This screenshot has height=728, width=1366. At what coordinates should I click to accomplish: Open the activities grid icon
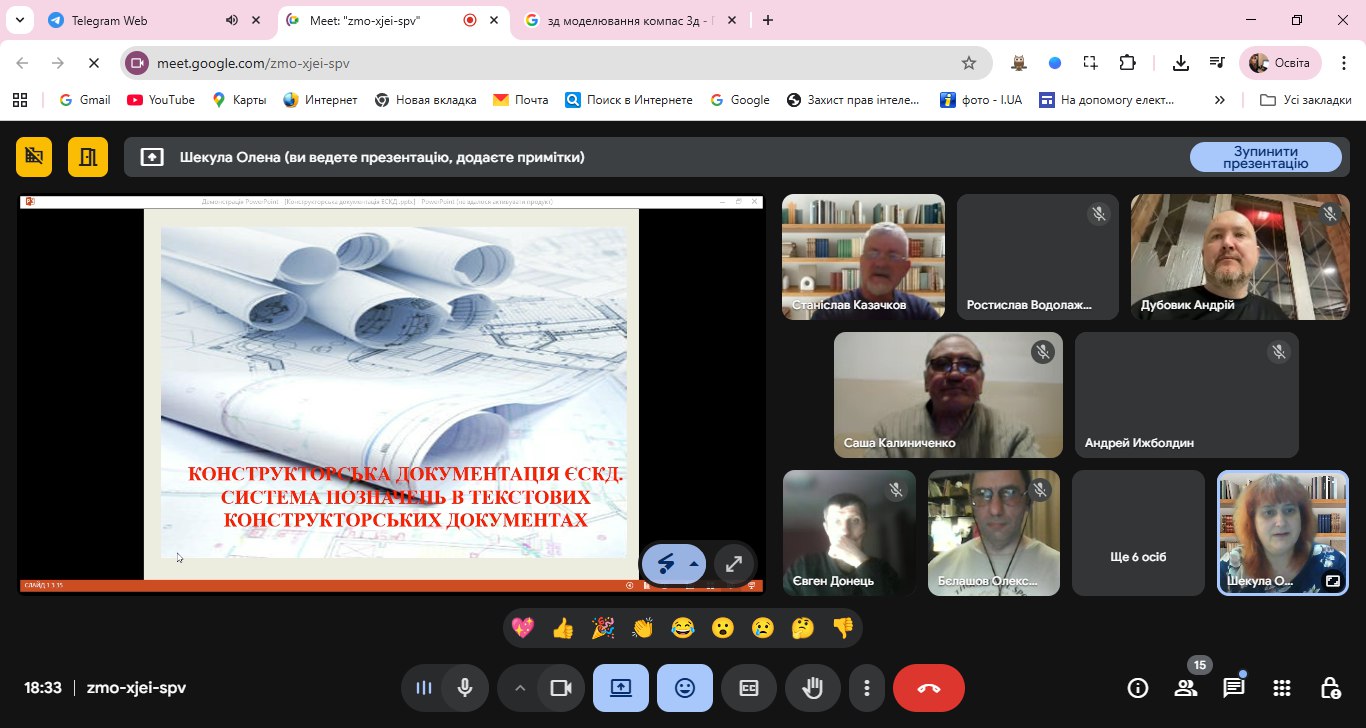pos(1281,688)
